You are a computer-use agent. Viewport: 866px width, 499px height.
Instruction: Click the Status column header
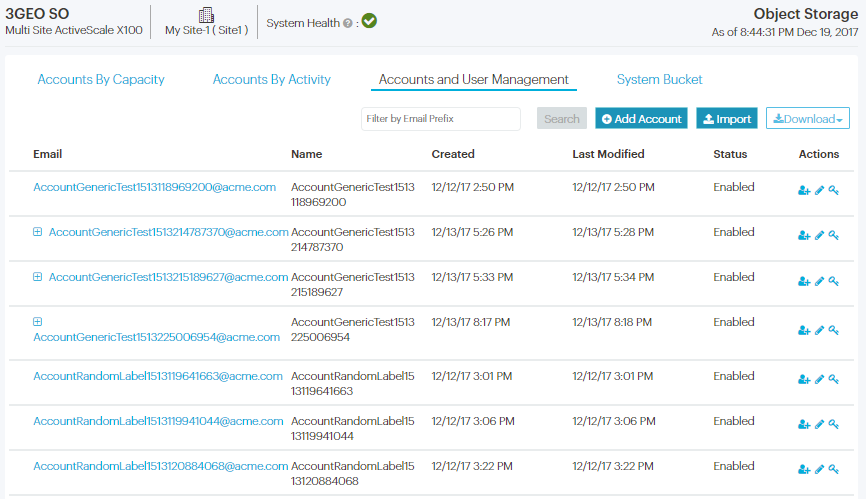[730, 154]
